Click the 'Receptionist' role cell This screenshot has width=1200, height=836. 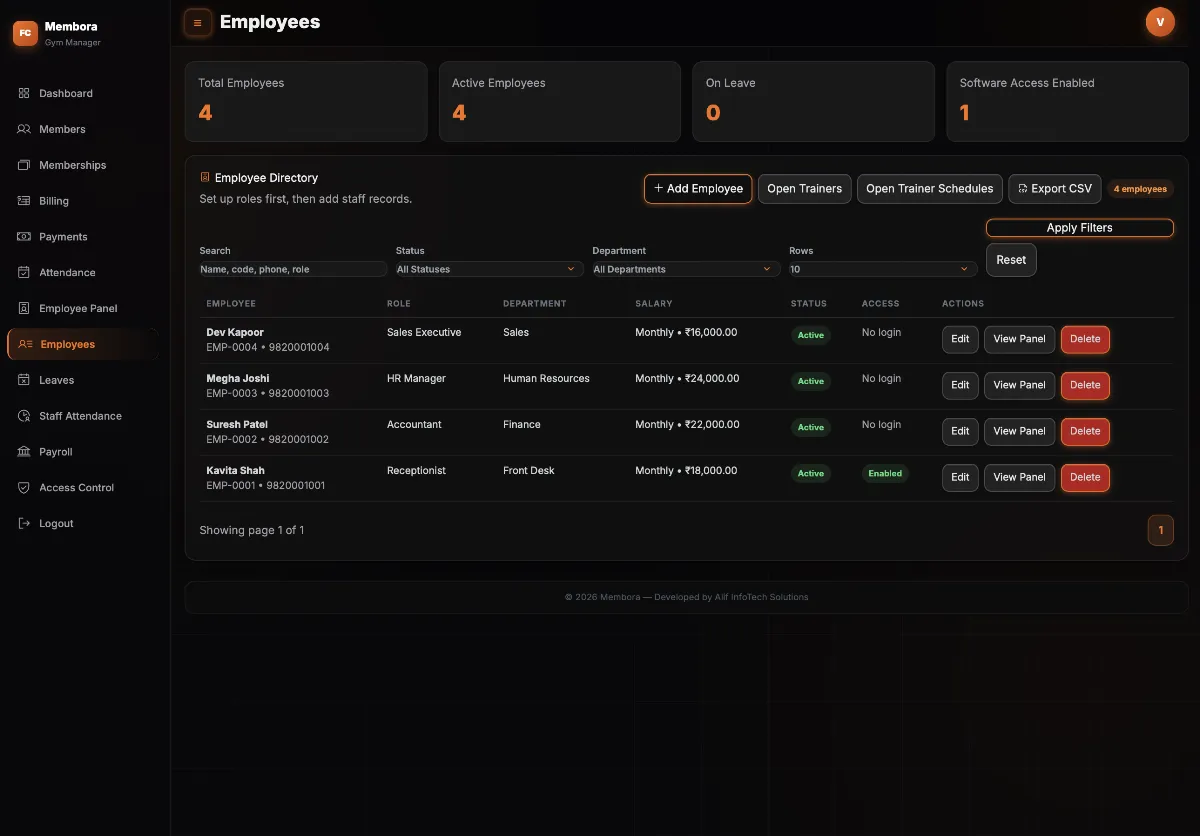coord(416,470)
